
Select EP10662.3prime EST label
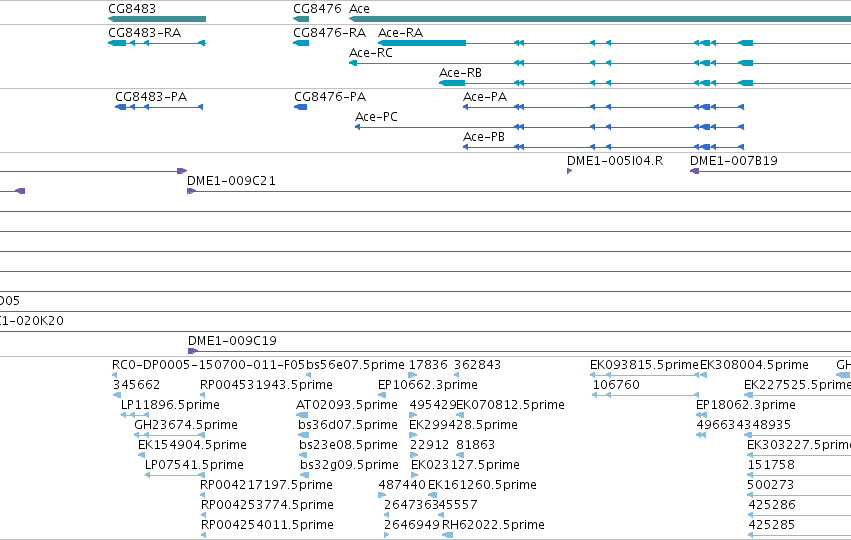click(x=428, y=385)
